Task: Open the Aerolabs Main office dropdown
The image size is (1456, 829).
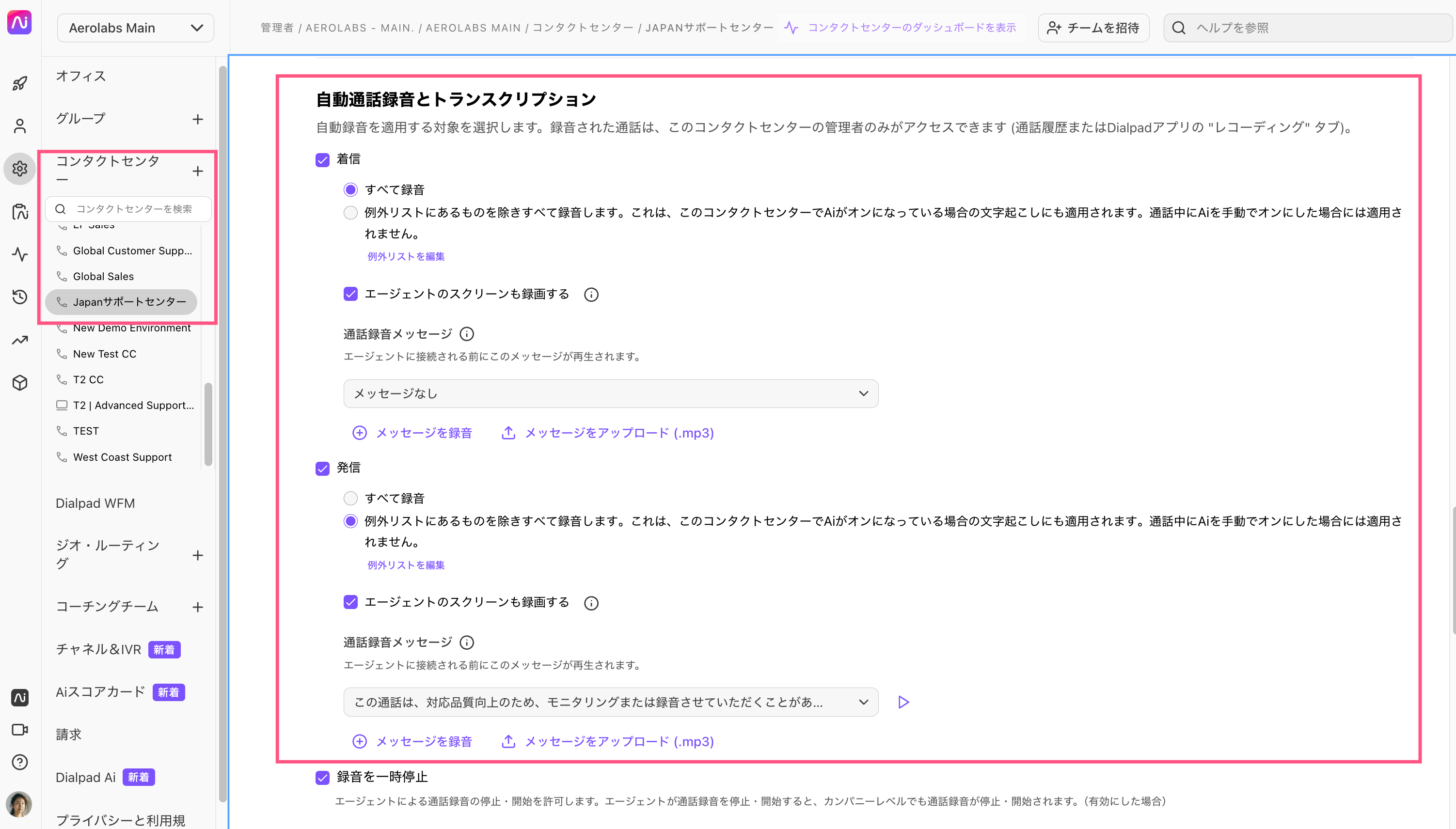Action: coord(136,28)
